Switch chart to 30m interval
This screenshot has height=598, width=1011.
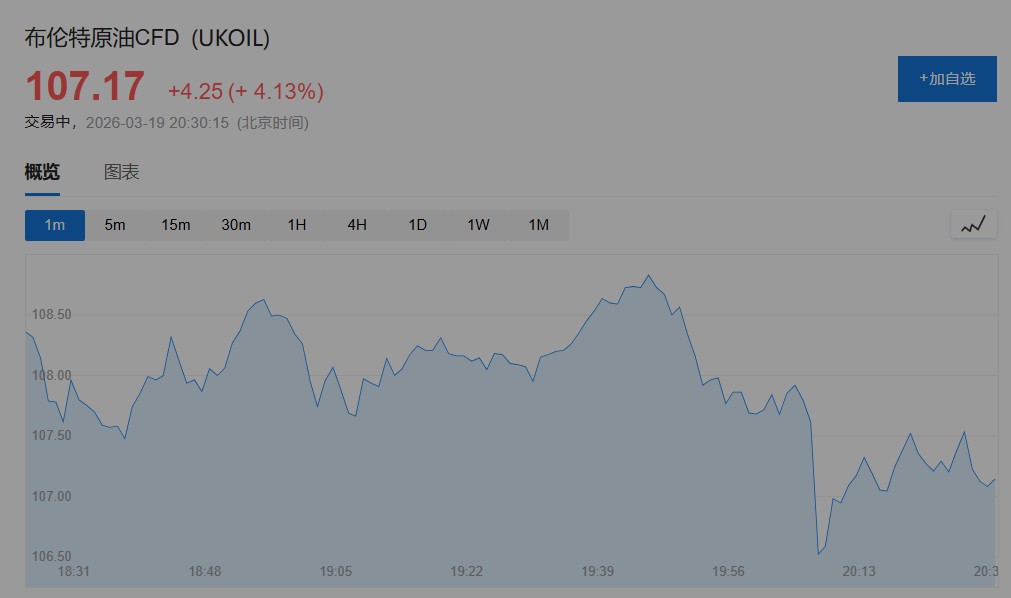pyautogui.click(x=236, y=225)
